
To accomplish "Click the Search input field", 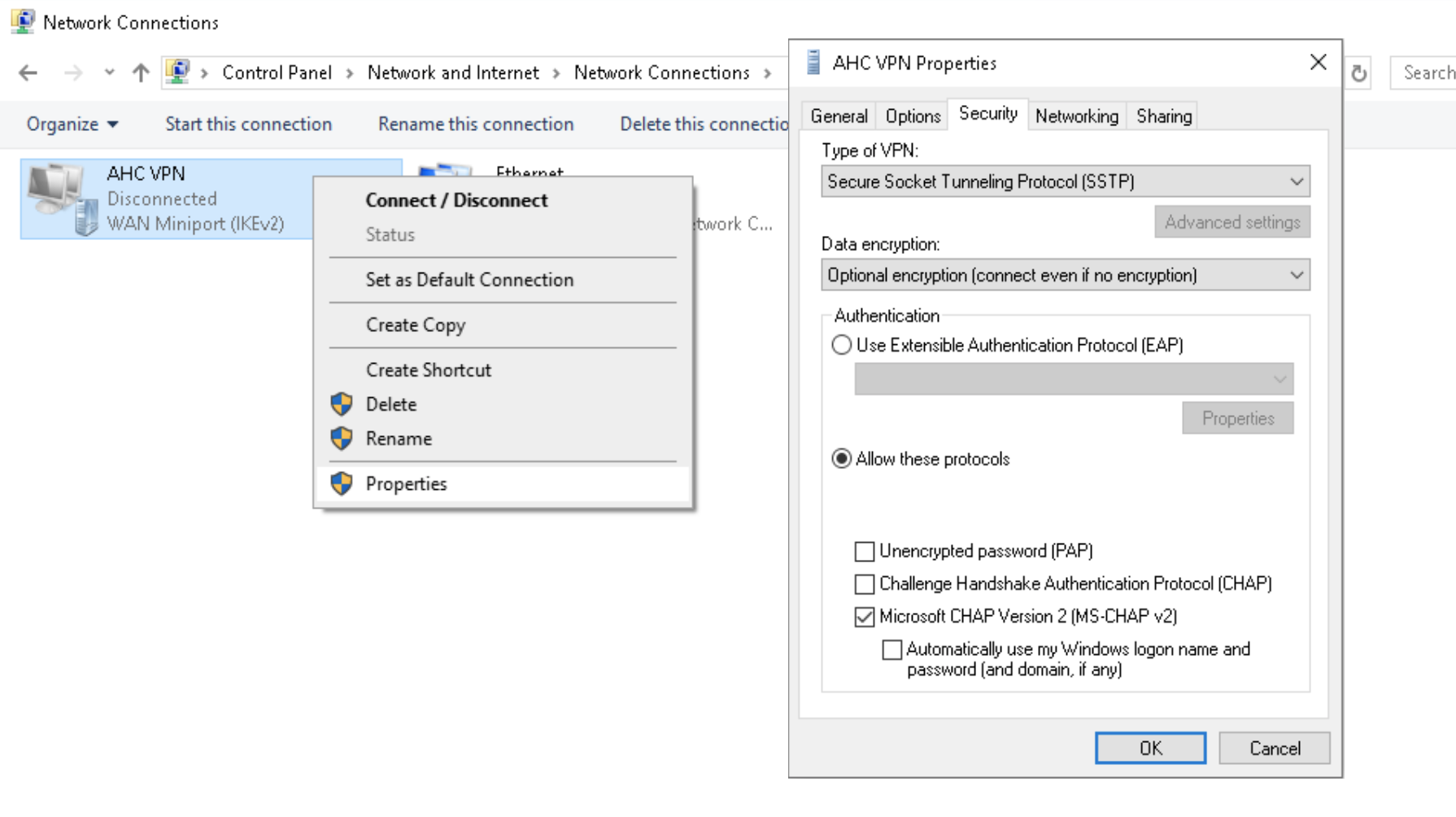I will (x=1427, y=73).
